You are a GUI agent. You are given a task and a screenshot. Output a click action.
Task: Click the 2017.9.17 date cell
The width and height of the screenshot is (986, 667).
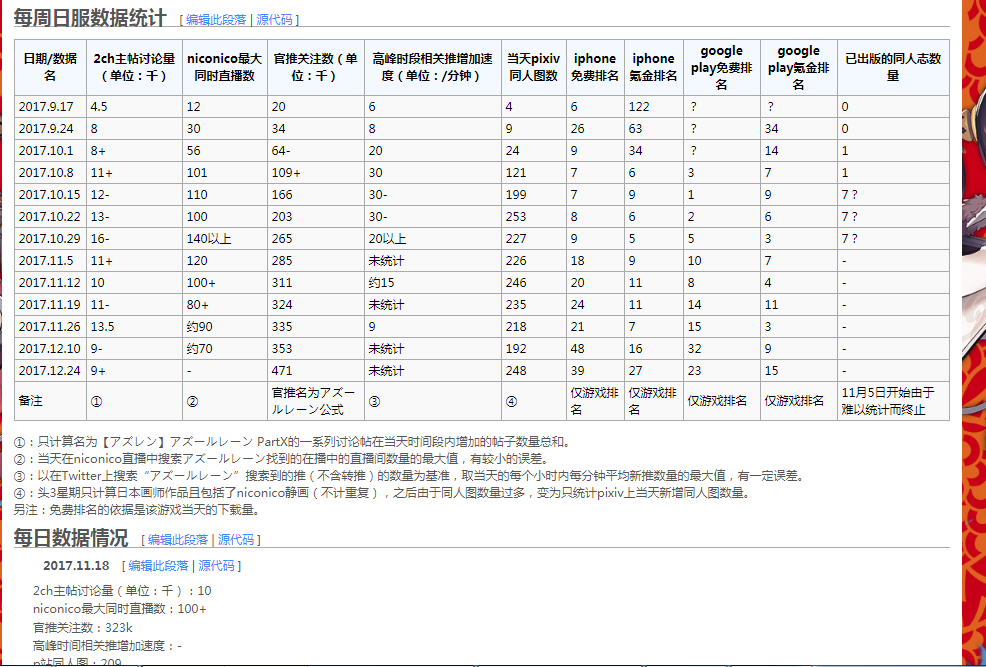coord(45,107)
